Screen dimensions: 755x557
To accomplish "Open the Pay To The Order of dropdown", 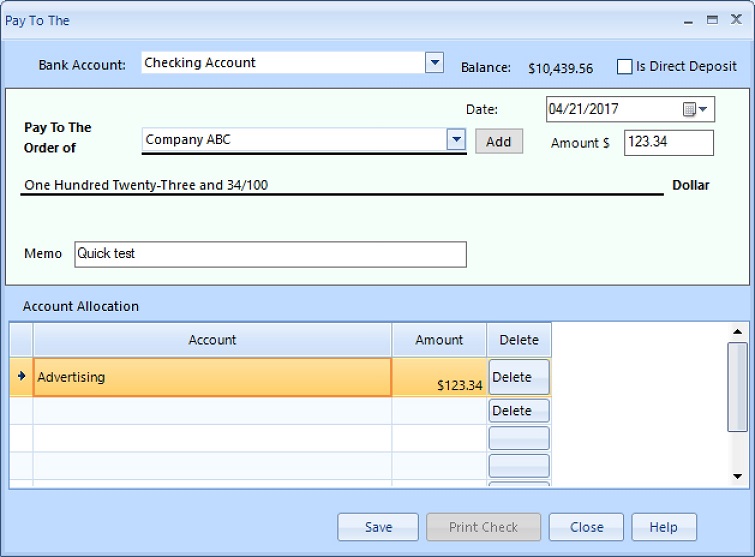I will coord(456,140).
